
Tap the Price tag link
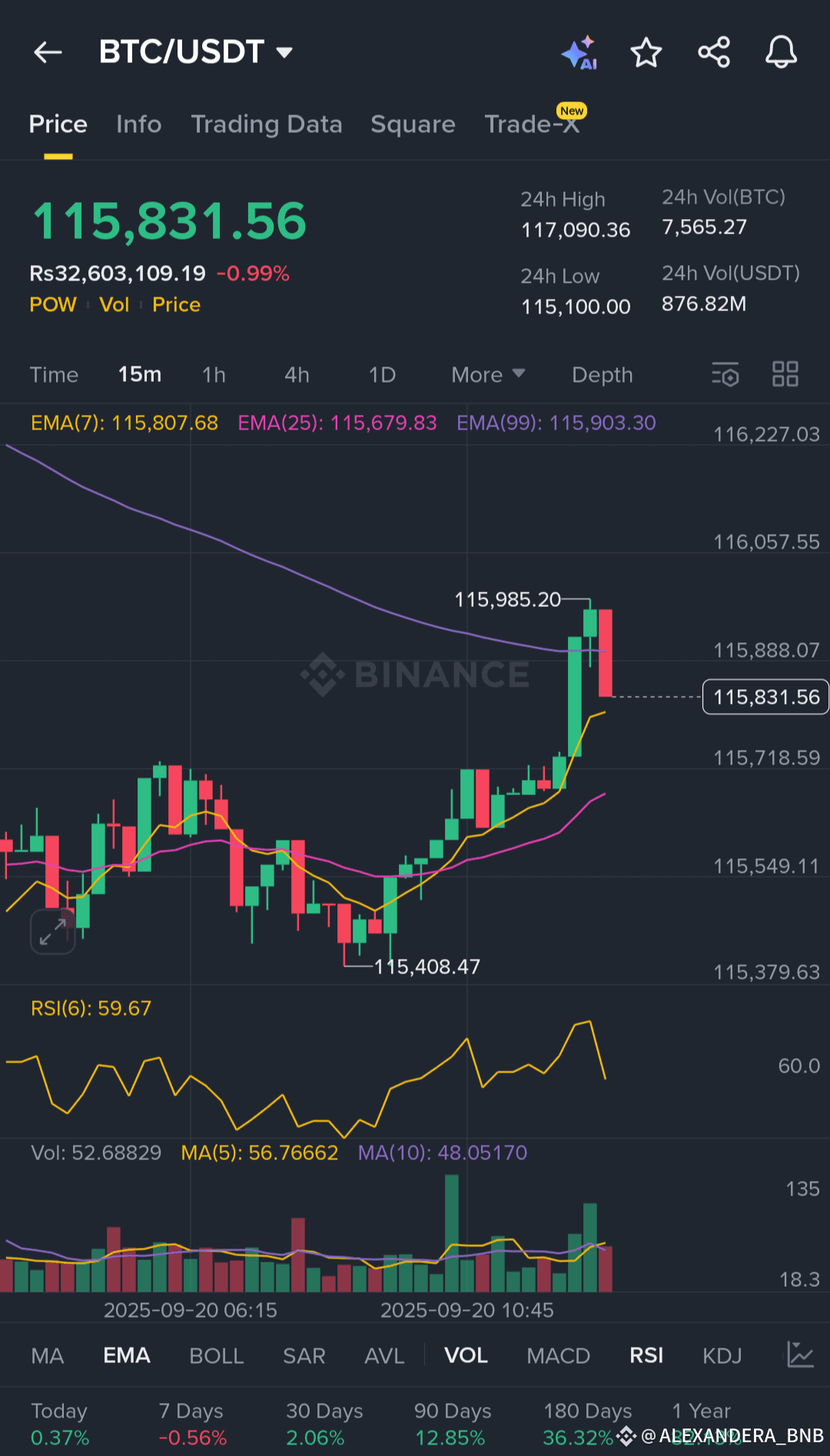tap(176, 305)
